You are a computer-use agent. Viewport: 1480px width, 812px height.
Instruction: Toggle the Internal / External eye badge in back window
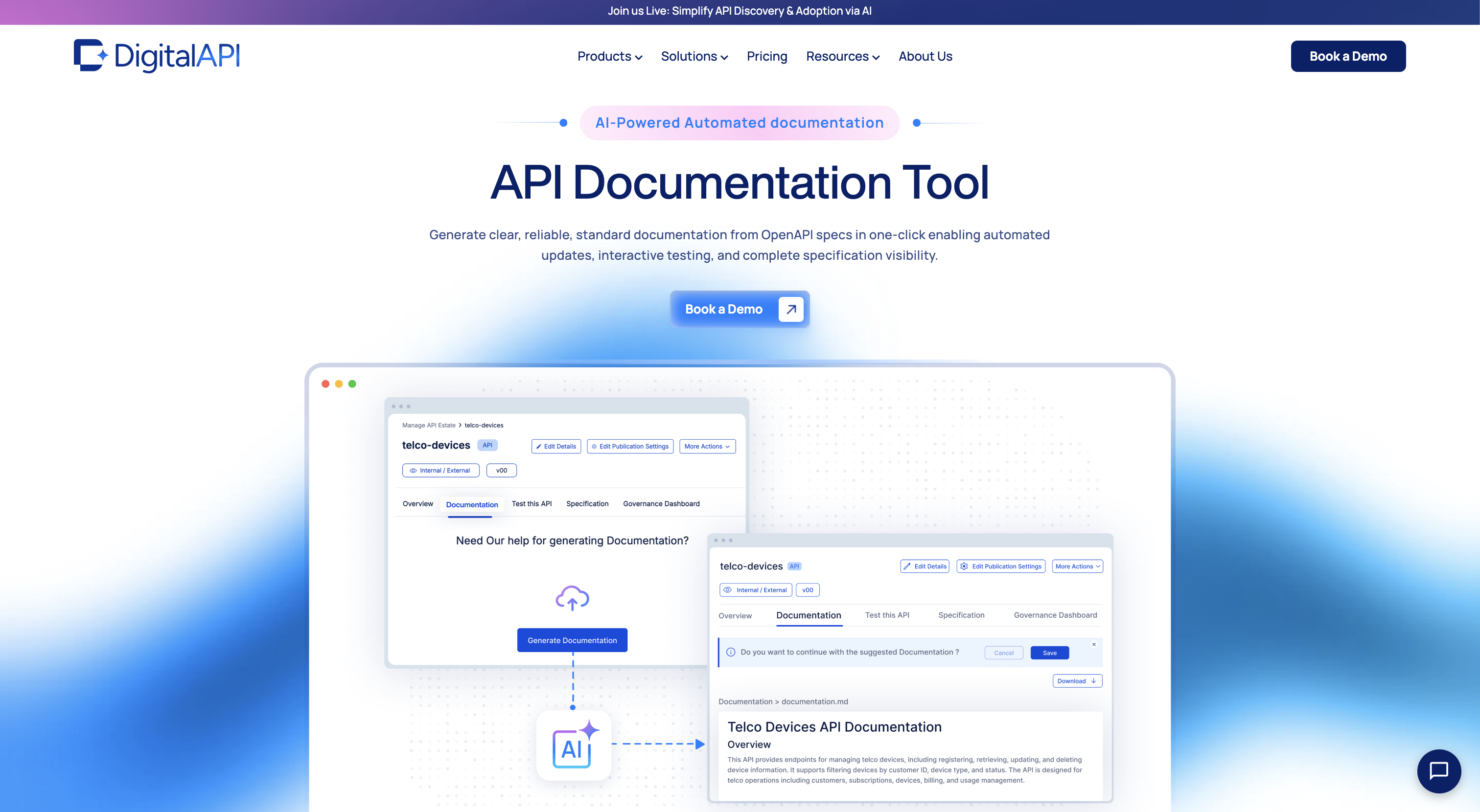point(440,470)
